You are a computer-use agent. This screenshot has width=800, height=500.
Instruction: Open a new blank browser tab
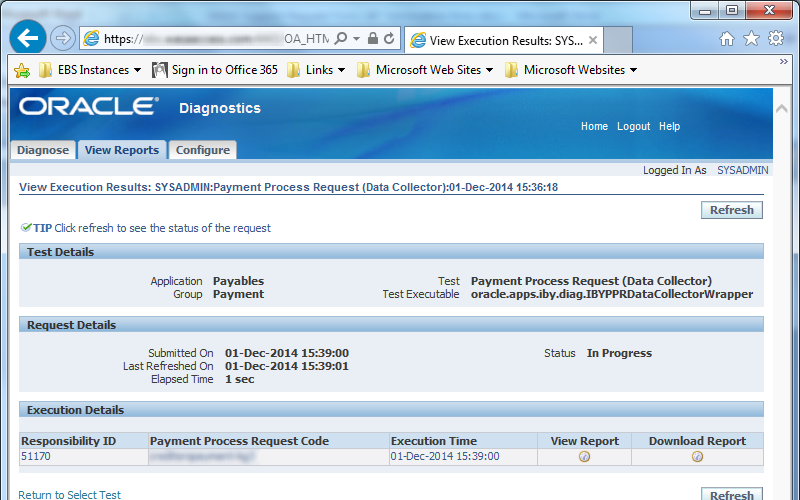[x=618, y=40]
